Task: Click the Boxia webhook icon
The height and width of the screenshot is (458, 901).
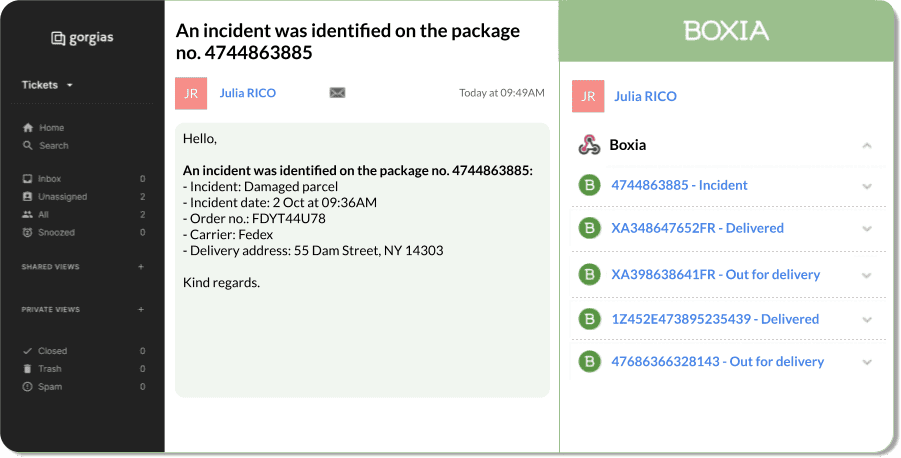Action: (589, 145)
